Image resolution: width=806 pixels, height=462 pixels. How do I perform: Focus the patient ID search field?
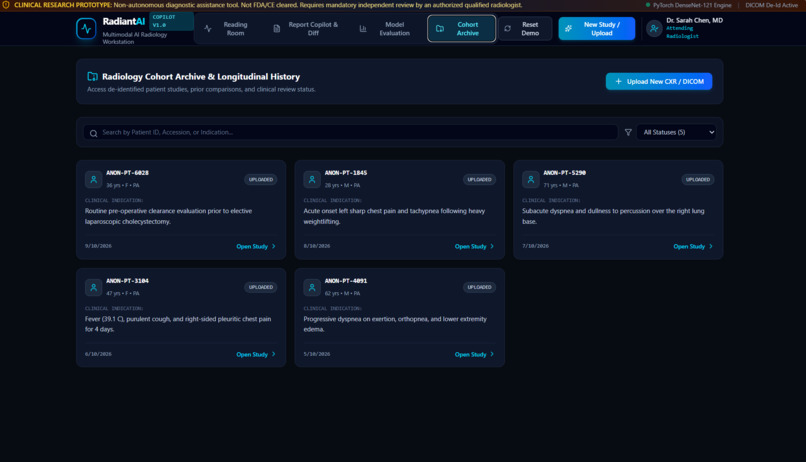pyautogui.click(x=351, y=132)
